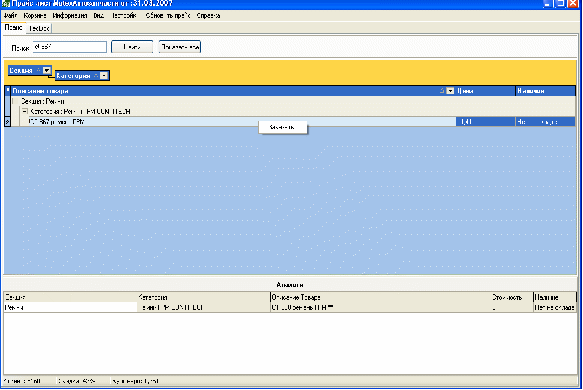Collapse the Категория group row
The height and width of the screenshot is (390, 583).
tap(25, 111)
